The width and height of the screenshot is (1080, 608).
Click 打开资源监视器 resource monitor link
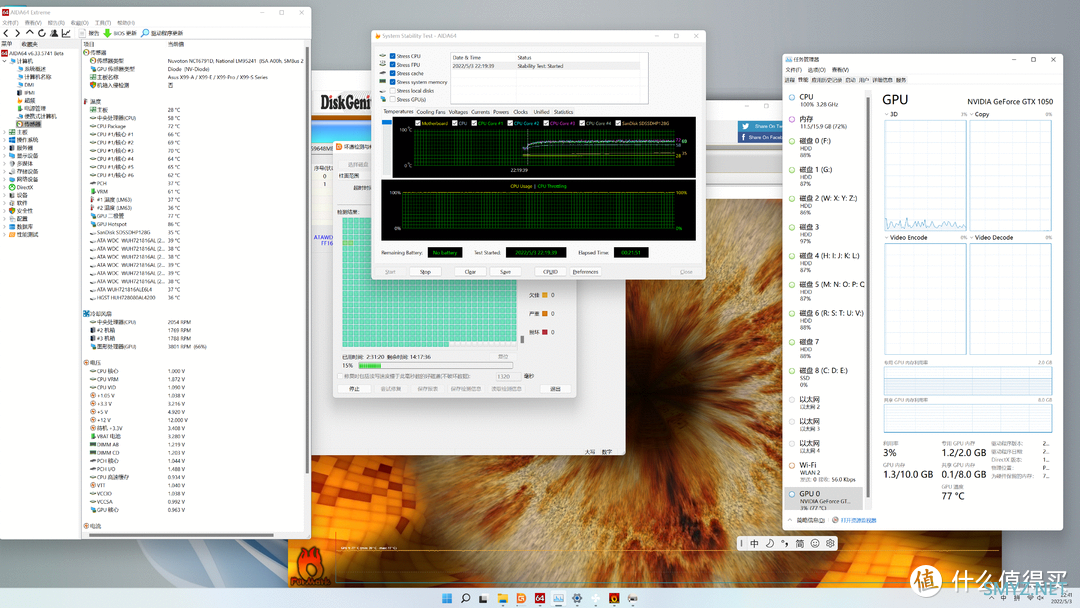coord(858,521)
